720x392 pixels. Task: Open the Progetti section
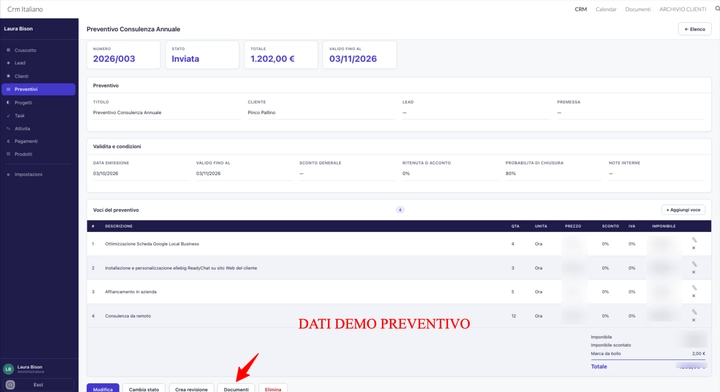(x=23, y=103)
